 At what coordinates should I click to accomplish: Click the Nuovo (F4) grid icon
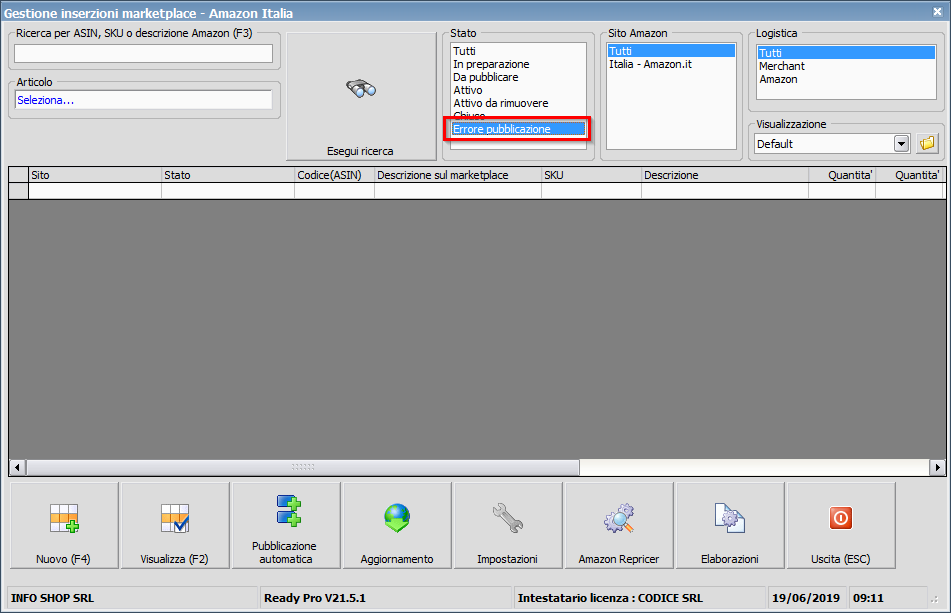(x=64, y=518)
